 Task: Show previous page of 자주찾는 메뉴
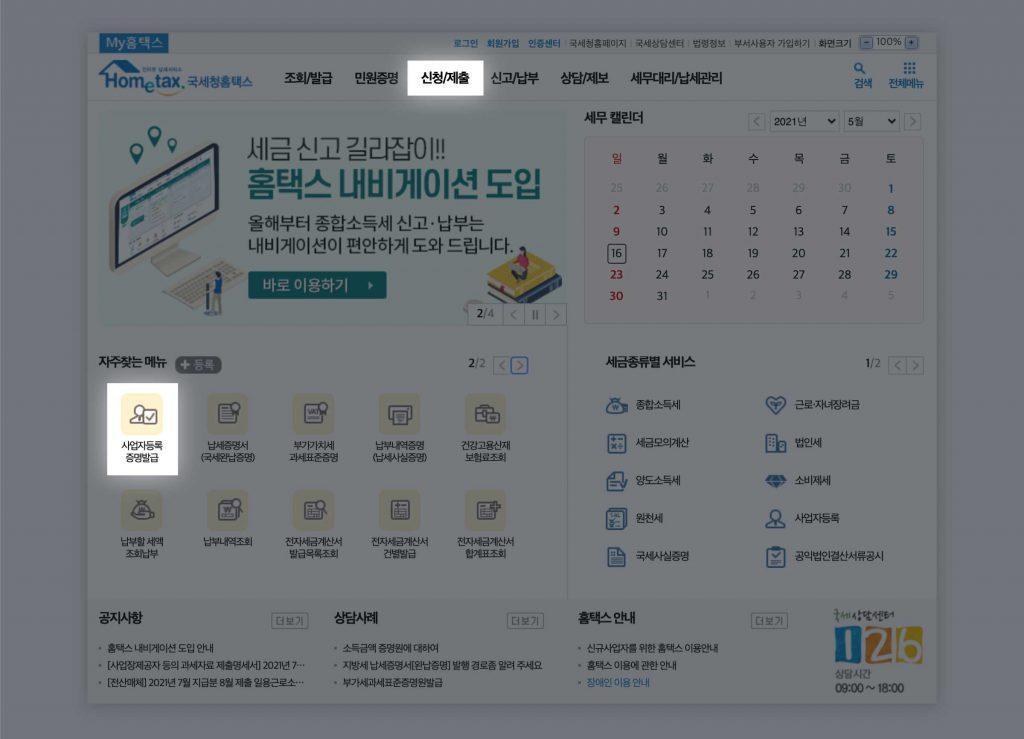click(x=502, y=365)
